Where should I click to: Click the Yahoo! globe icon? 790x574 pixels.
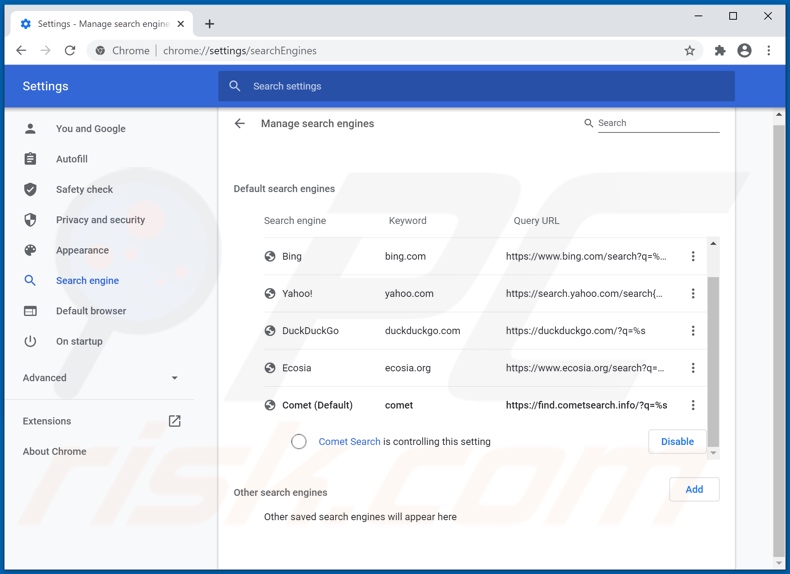tap(270, 293)
